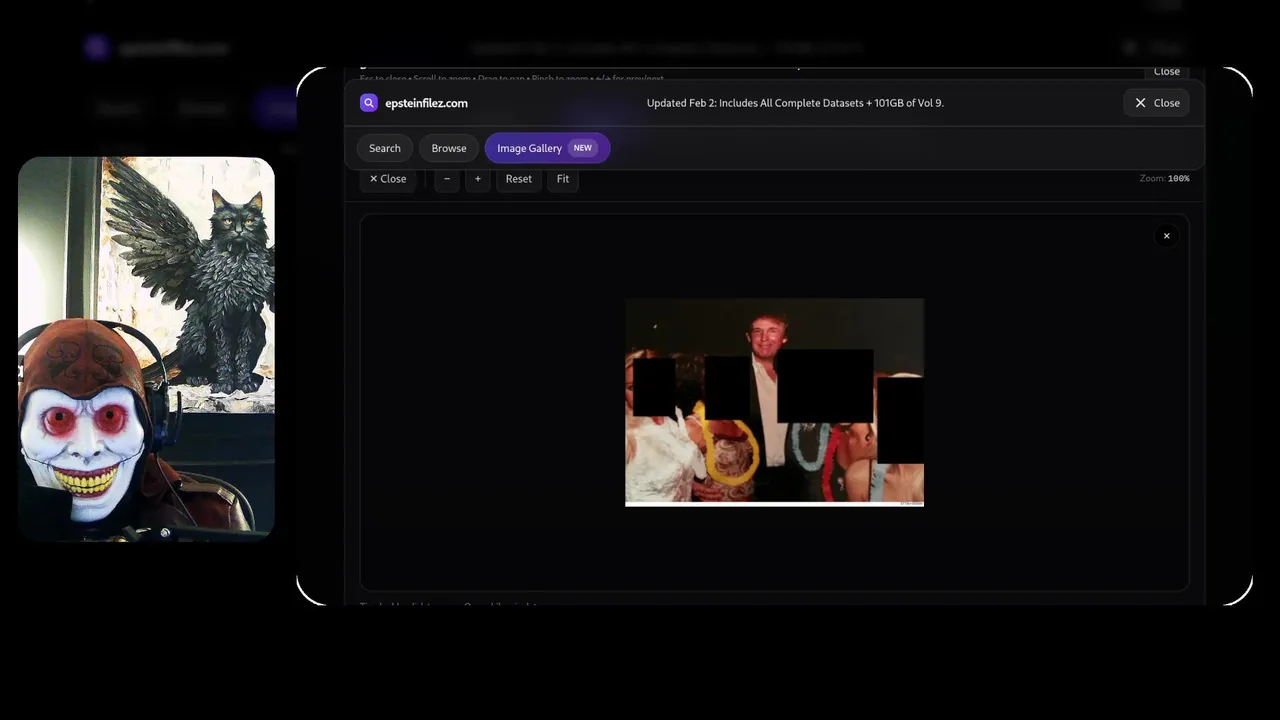Click the NEW badge on Image Gallery

tap(582, 148)
